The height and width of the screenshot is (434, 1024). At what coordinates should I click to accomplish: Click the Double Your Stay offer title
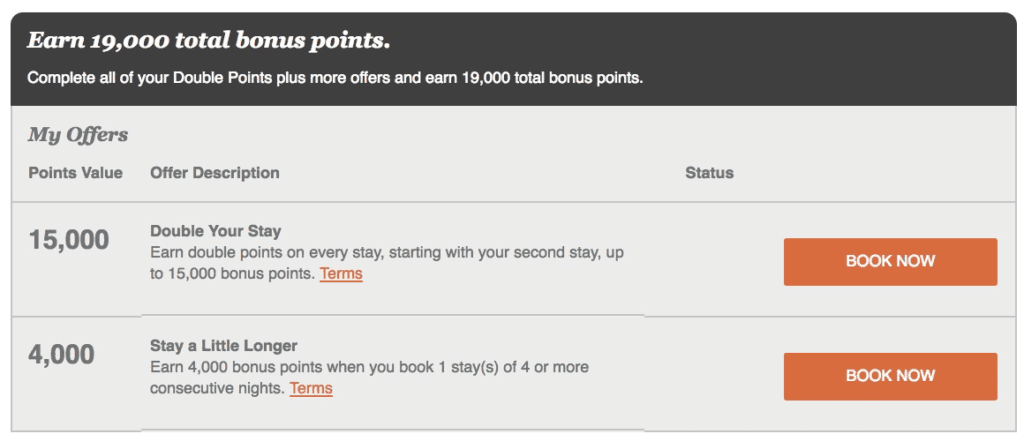[215, 232]
